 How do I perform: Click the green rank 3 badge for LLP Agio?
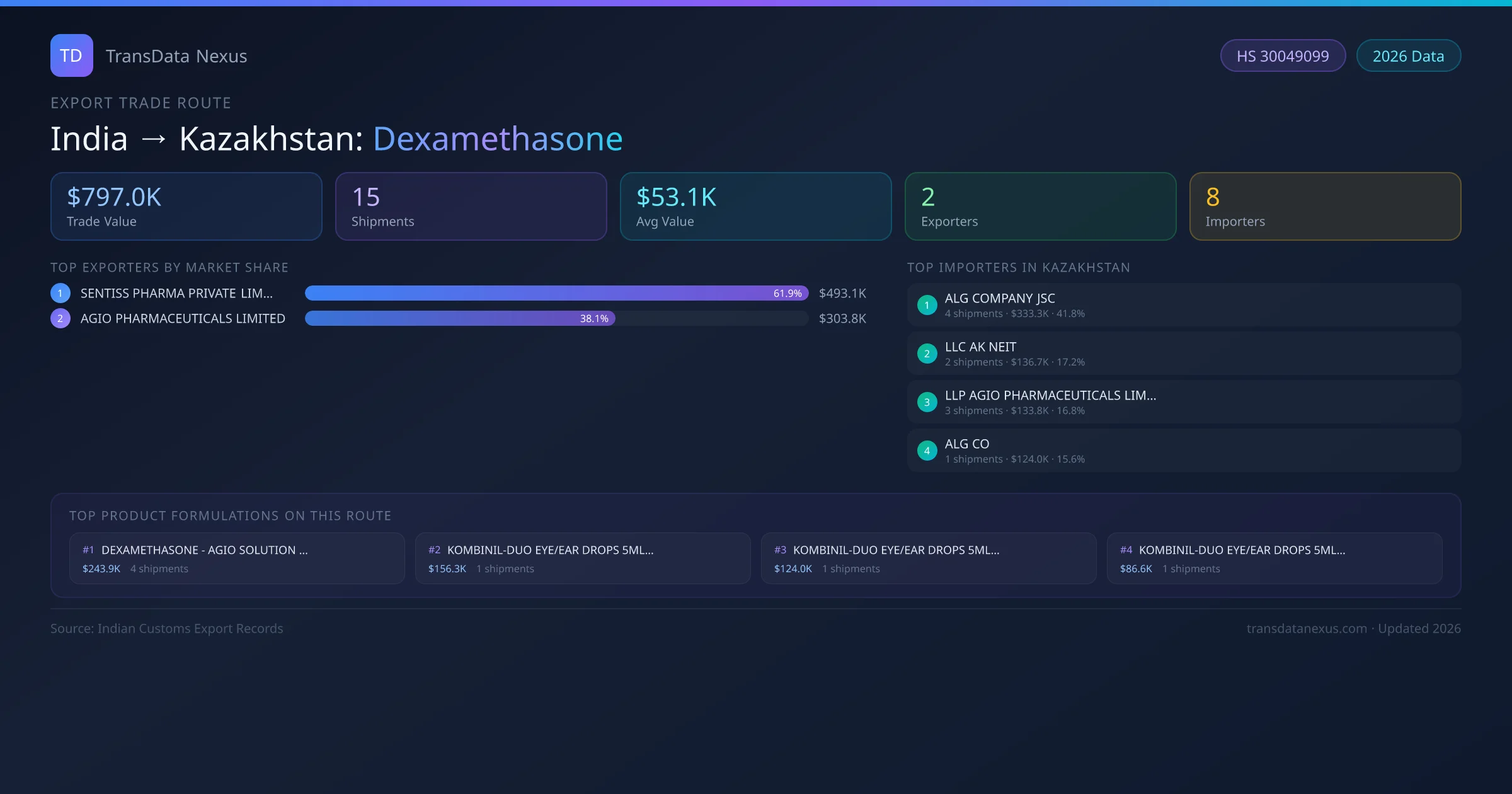click(x=927, y=402)
